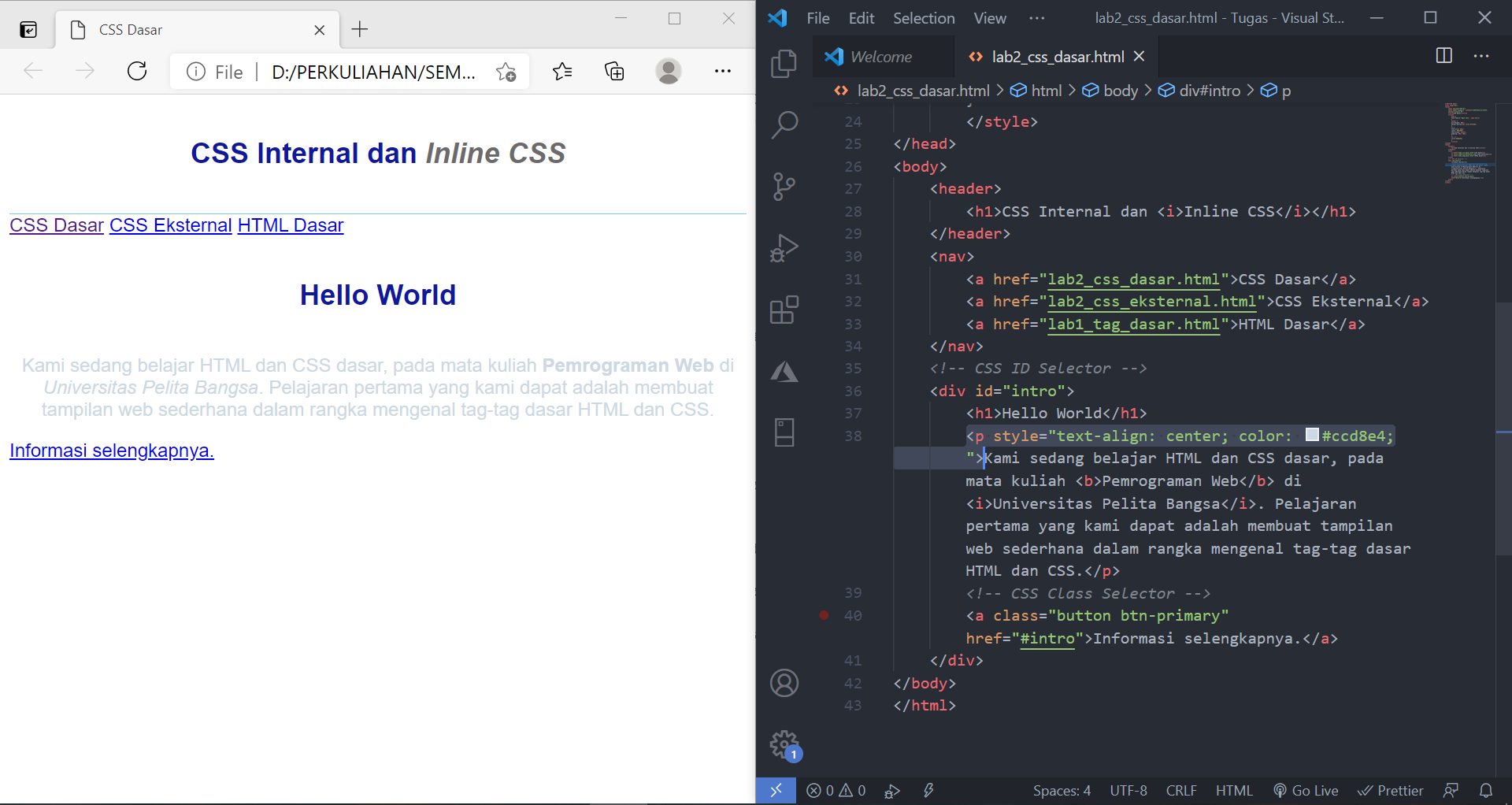Open the editor more actions menu
Screen dimensions: 1512x805
coord(1482,56)
